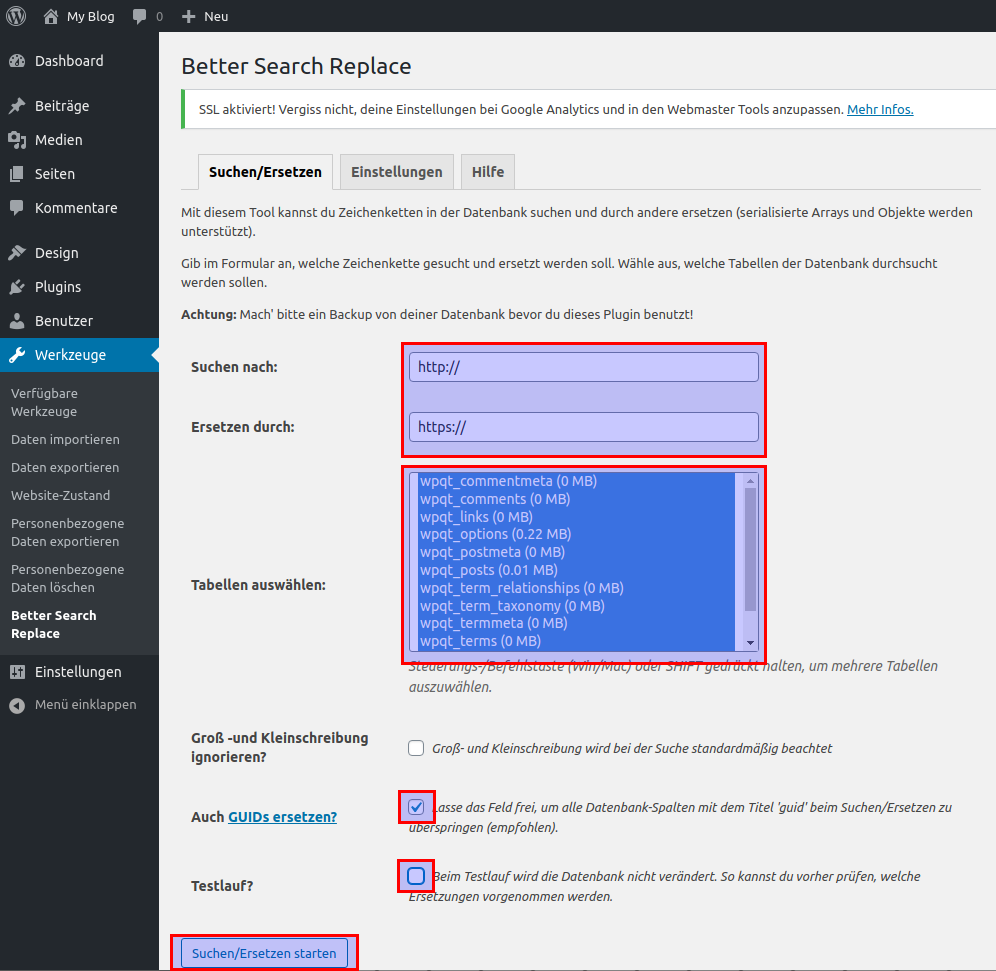The image size is (996, 971).
Task: Click the Design brush icon
Action: [x=17, y=253]
